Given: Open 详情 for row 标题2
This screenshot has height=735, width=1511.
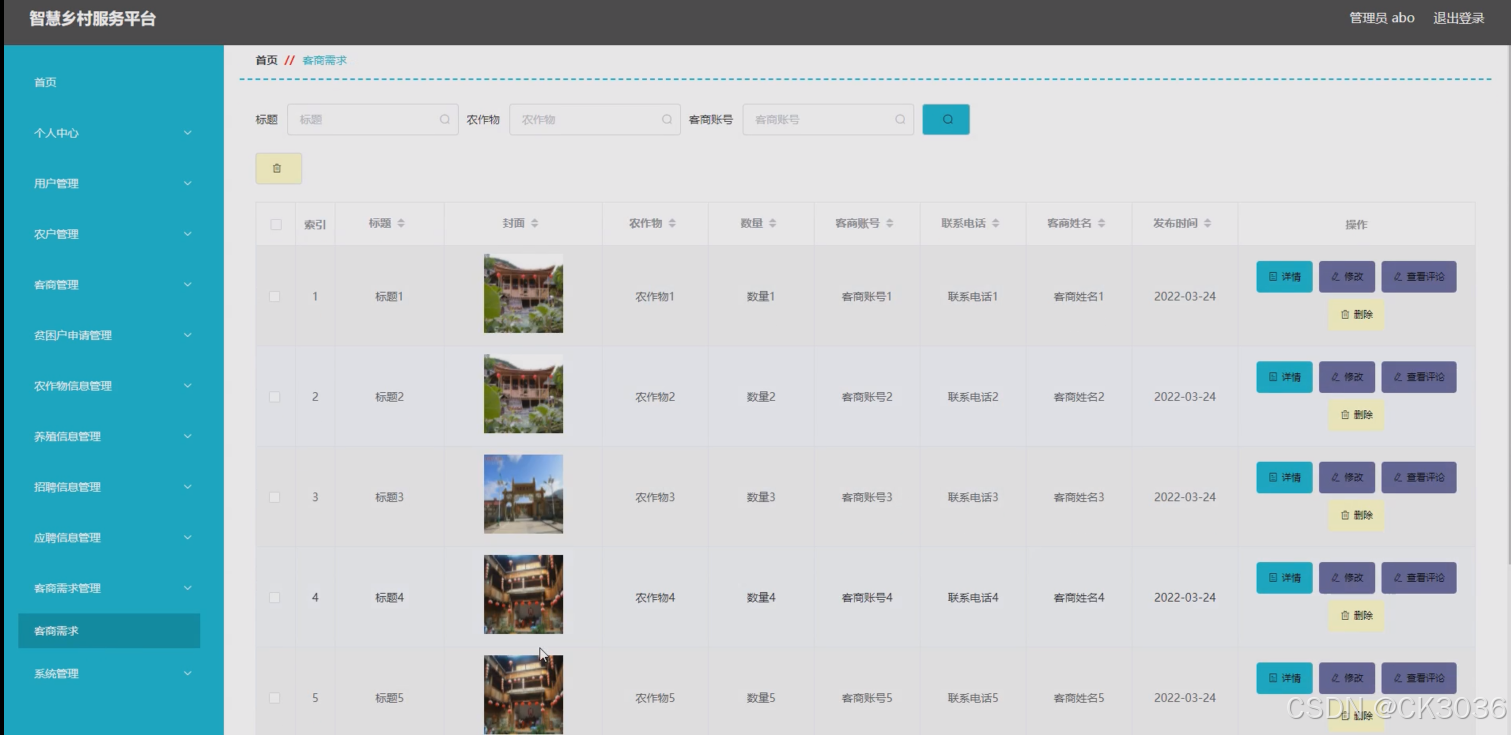Looking at the screenshot, I should (1284, 377).
